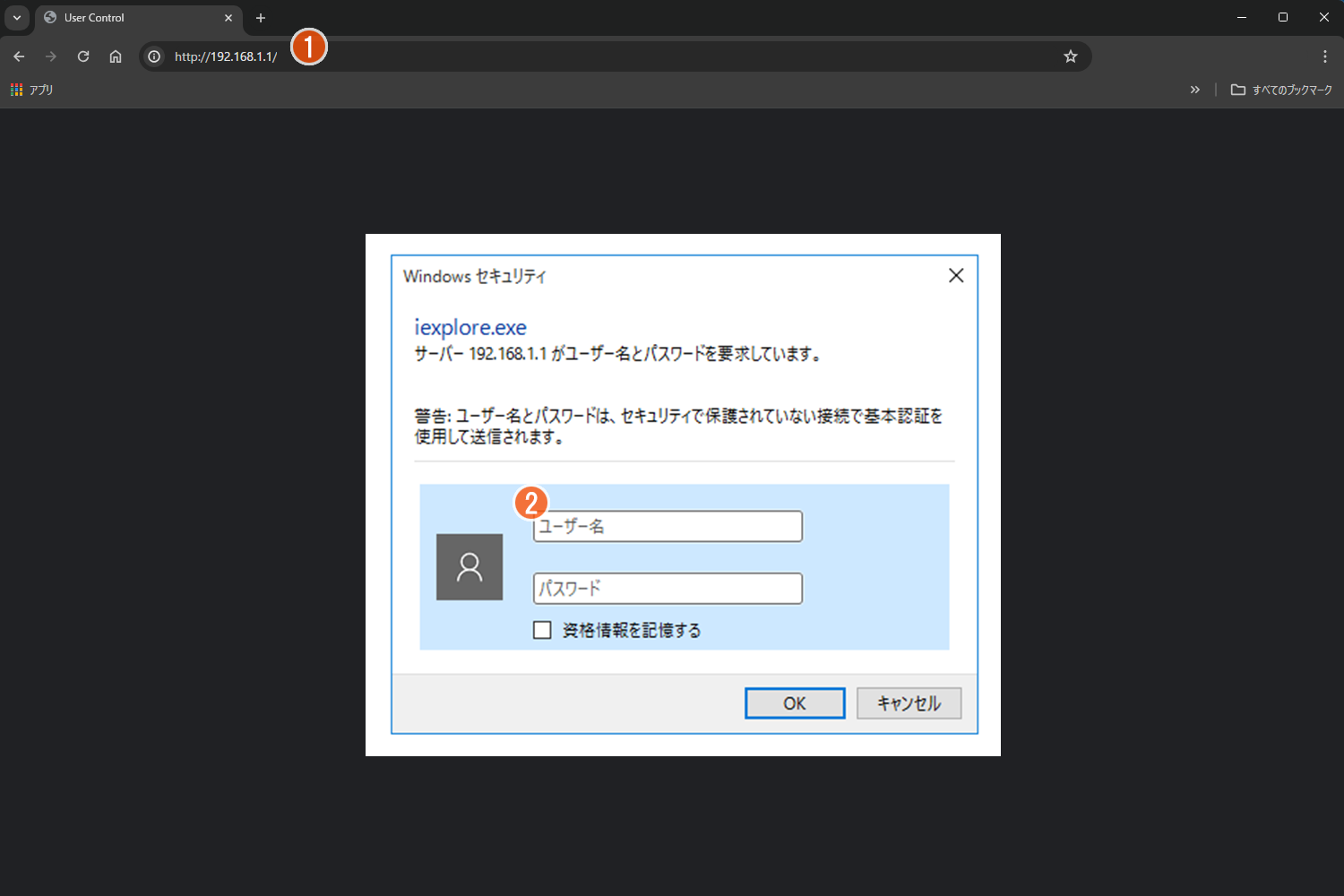Confirm login with the OK button
This screenshot has width=1344, height=896.
(x=795, y=703)
